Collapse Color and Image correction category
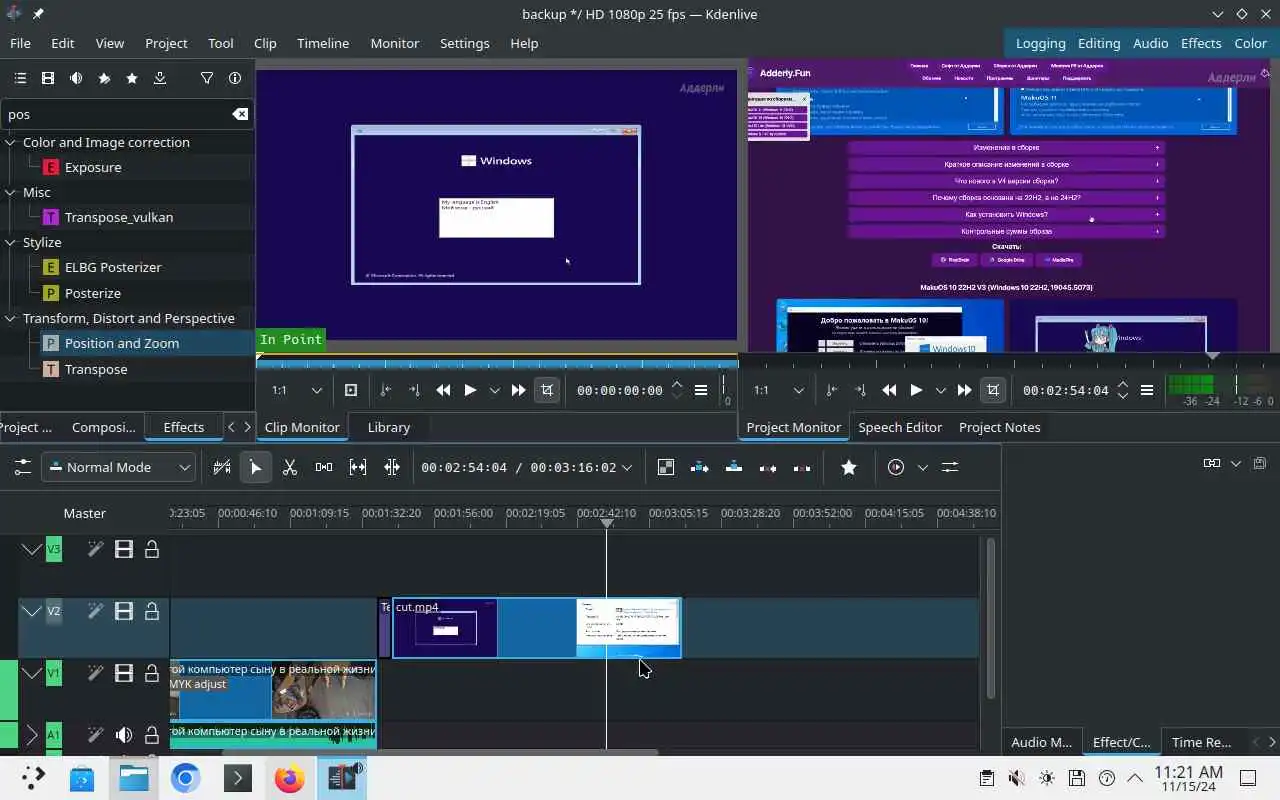The width and height of the screenshot is (1280, 800). pyautogui.click(x=11, y=142)
